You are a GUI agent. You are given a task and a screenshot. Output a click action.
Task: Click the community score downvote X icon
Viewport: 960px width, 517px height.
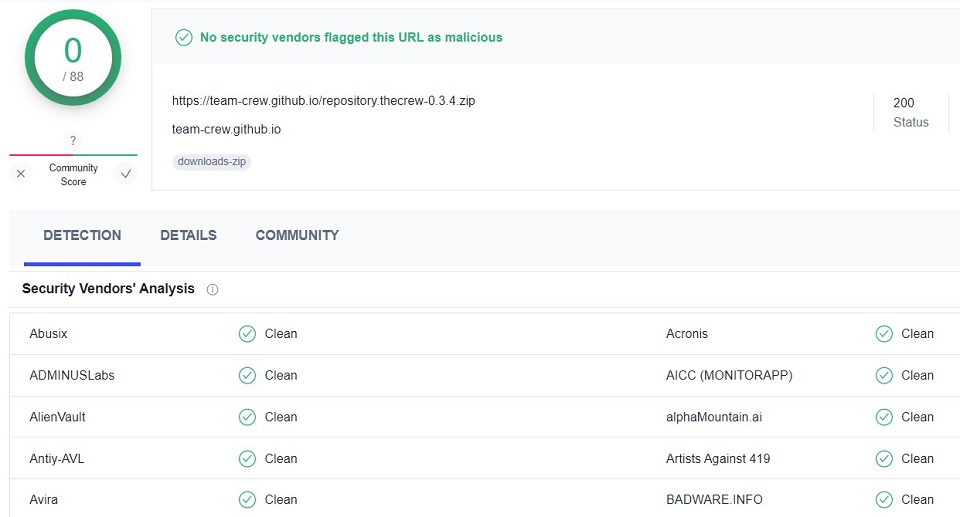21,174
